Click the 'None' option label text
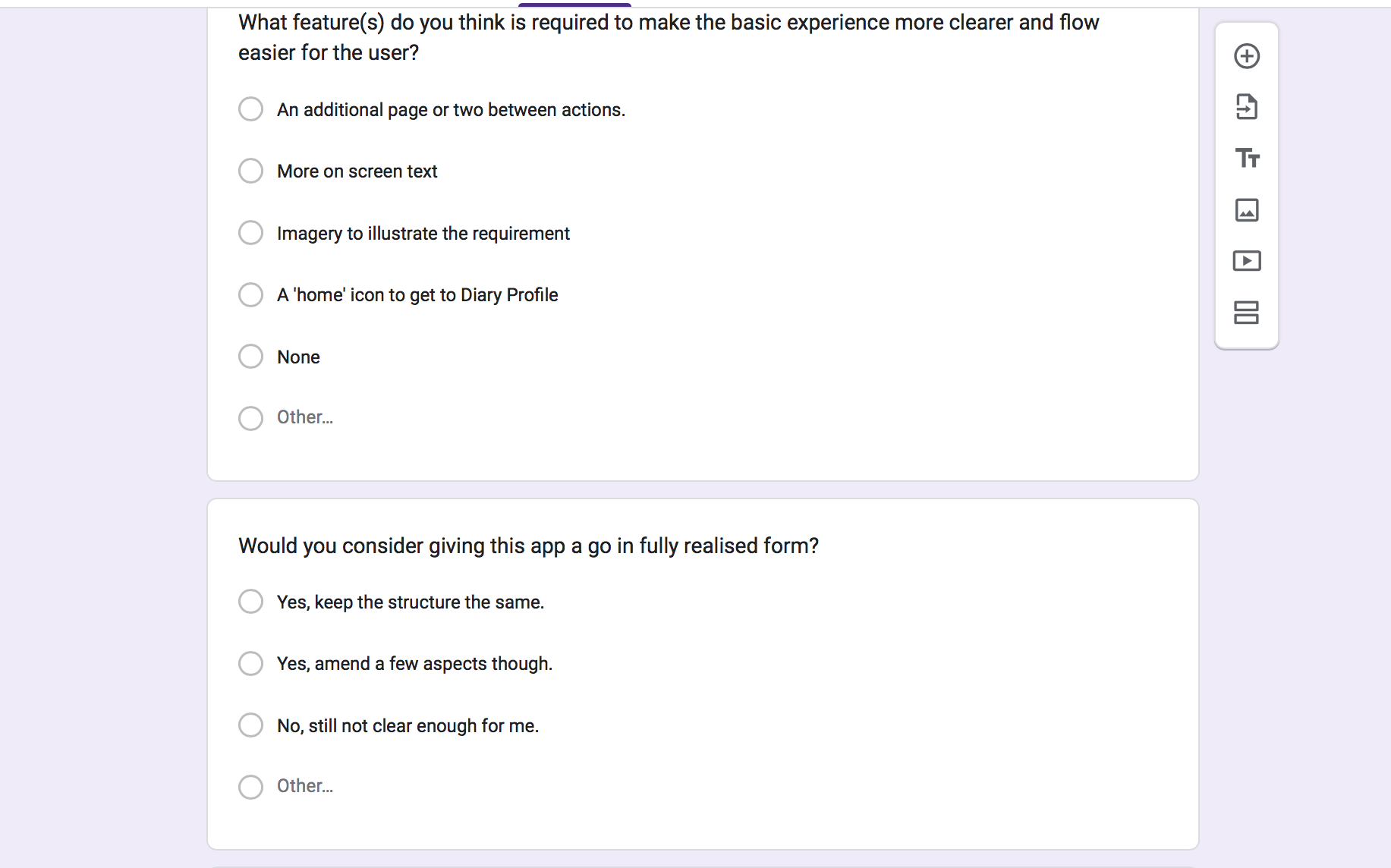Image resolution: width=1391 pixels, height=868 pixels. [298, 357]
